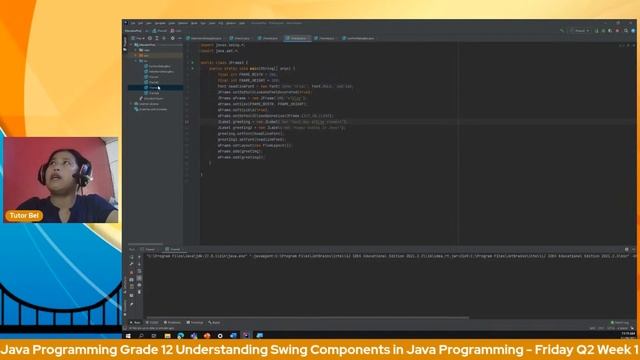Click the taskbar search magnifier icon
This screenshot has width=640, height=360.
click(141, 336)
